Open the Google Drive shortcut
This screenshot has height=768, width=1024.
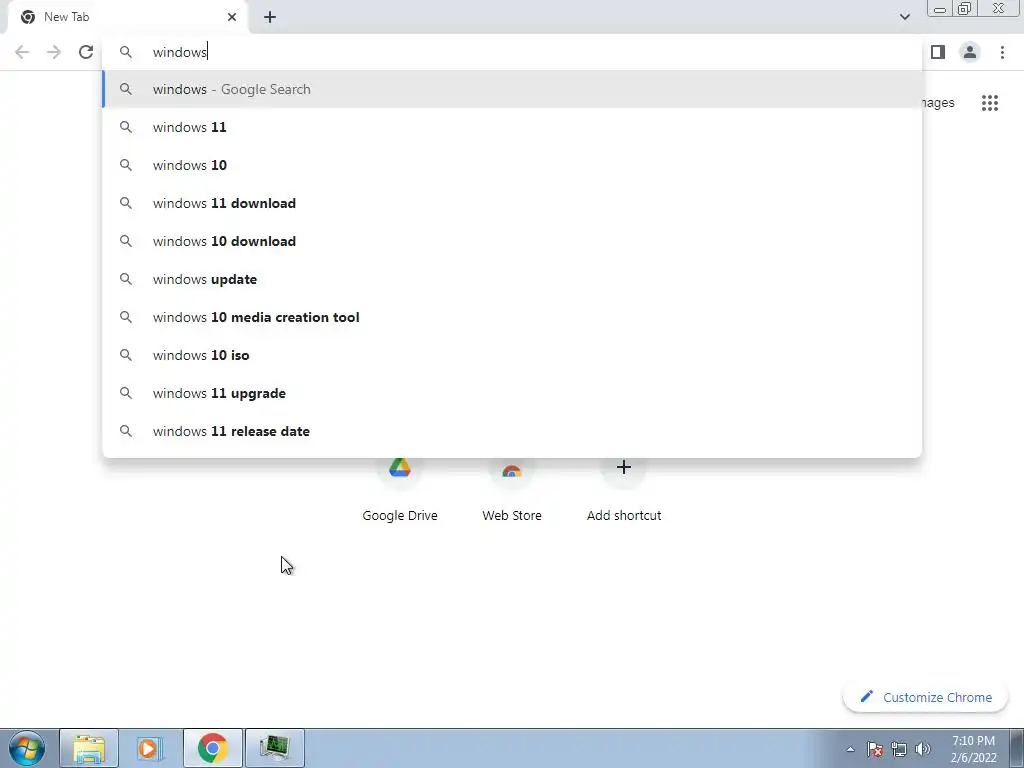click(400, 490)
